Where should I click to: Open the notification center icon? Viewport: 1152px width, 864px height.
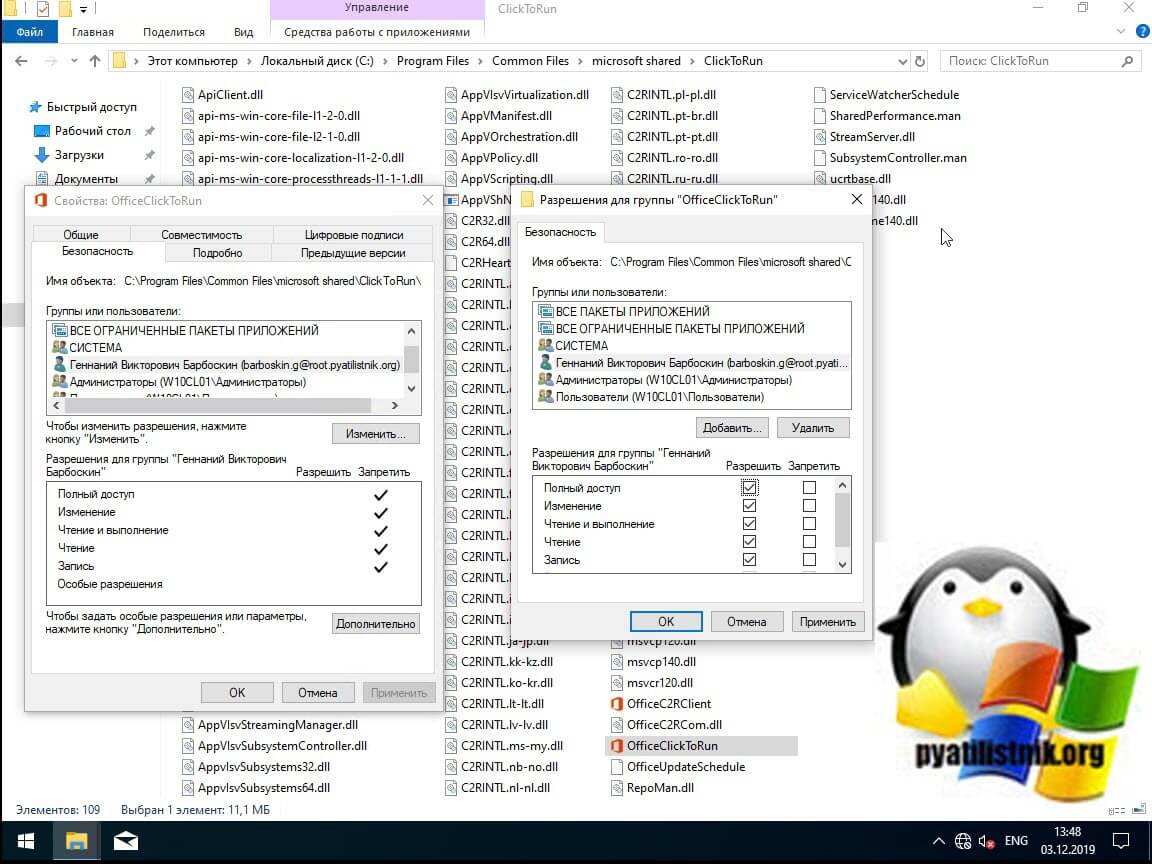pos(1122,841)
